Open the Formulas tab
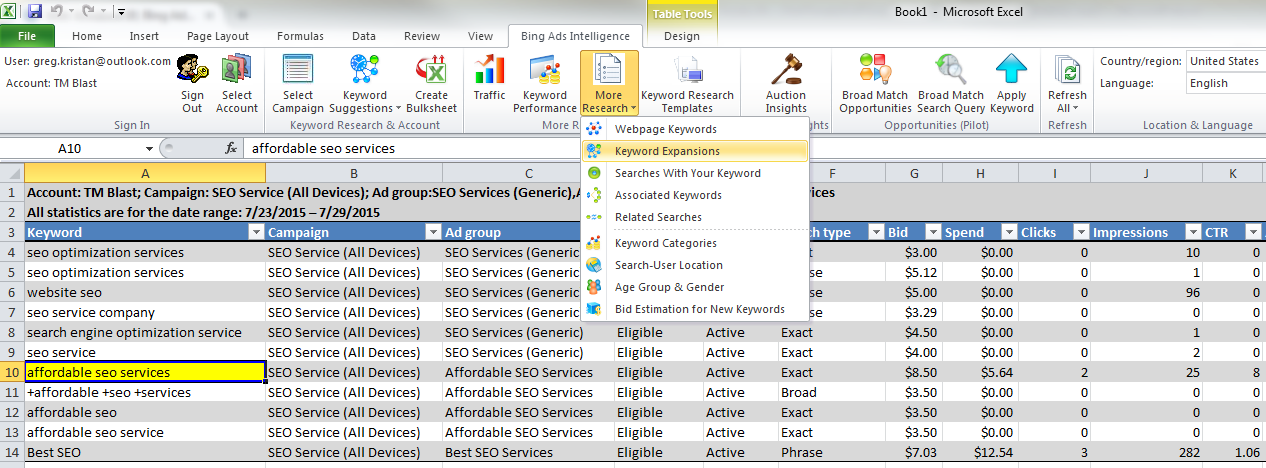 (300, 36)
